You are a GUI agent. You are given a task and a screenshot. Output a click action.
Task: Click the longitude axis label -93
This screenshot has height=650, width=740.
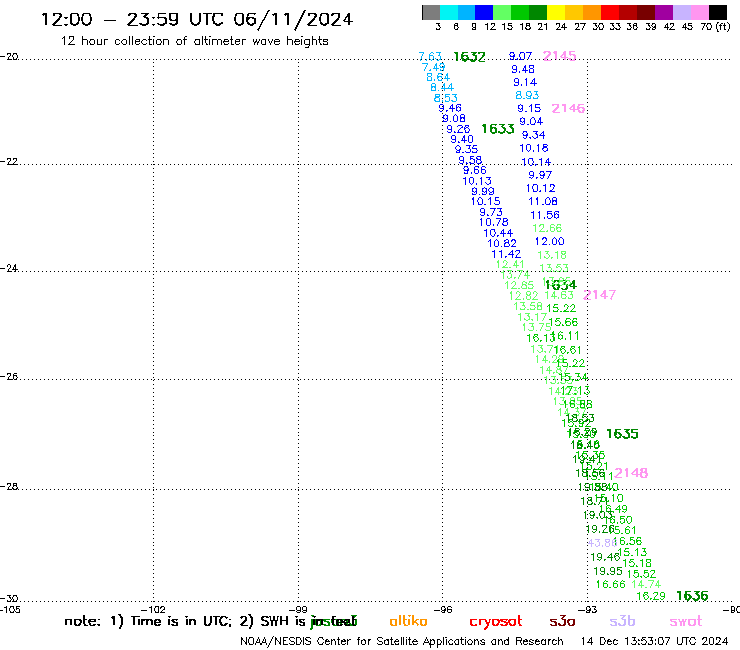tap(588, 609)
